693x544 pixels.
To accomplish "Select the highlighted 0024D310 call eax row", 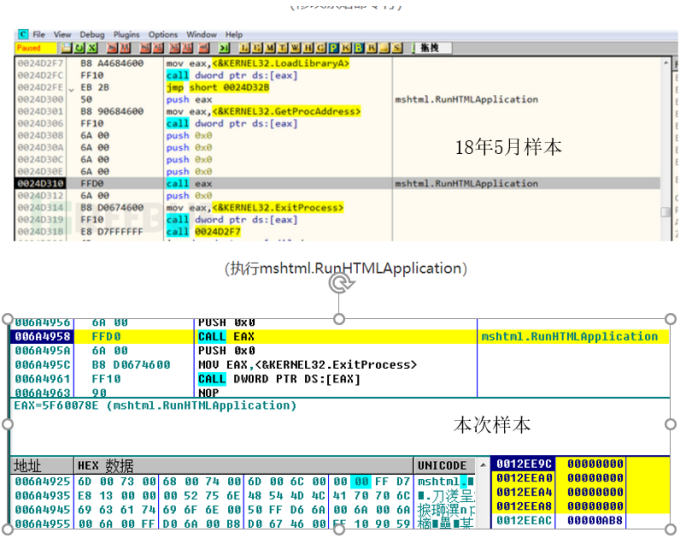I will pos(200,184).
